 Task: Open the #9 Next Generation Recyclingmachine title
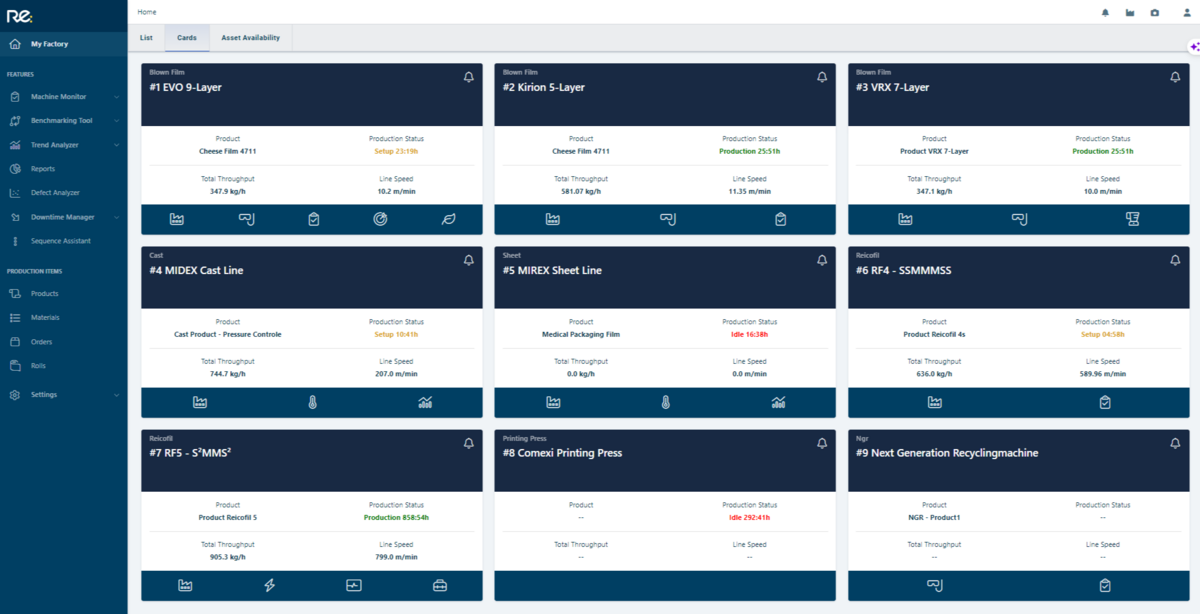click(x=947, y=453)
